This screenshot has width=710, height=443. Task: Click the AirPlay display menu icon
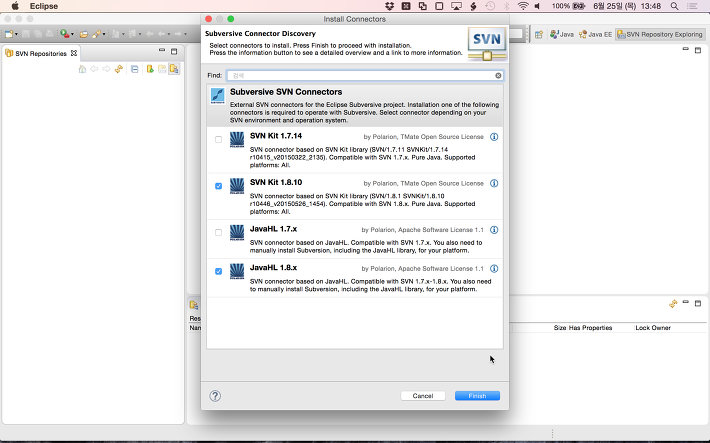(x=456, y=6)
